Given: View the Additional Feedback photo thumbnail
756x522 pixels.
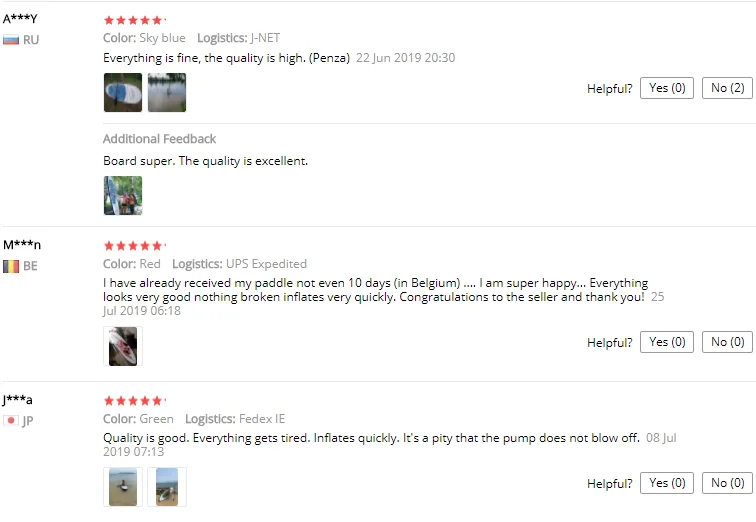Looking at the screenshot, I should pos(123,195).
